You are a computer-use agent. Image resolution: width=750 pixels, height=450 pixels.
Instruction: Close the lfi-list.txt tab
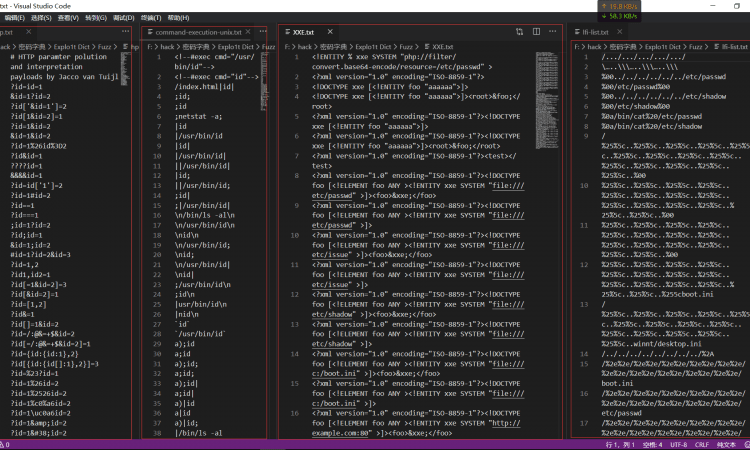620,32
